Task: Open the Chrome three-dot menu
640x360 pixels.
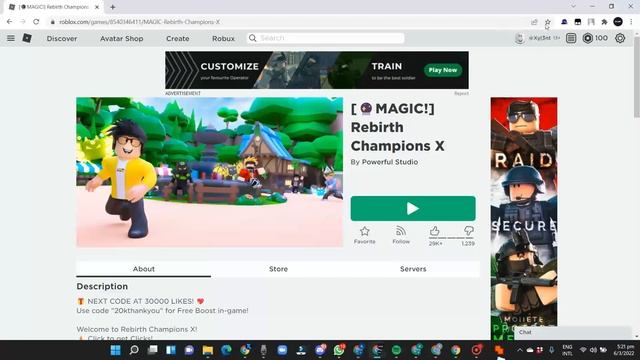Action: coord(631,22)
